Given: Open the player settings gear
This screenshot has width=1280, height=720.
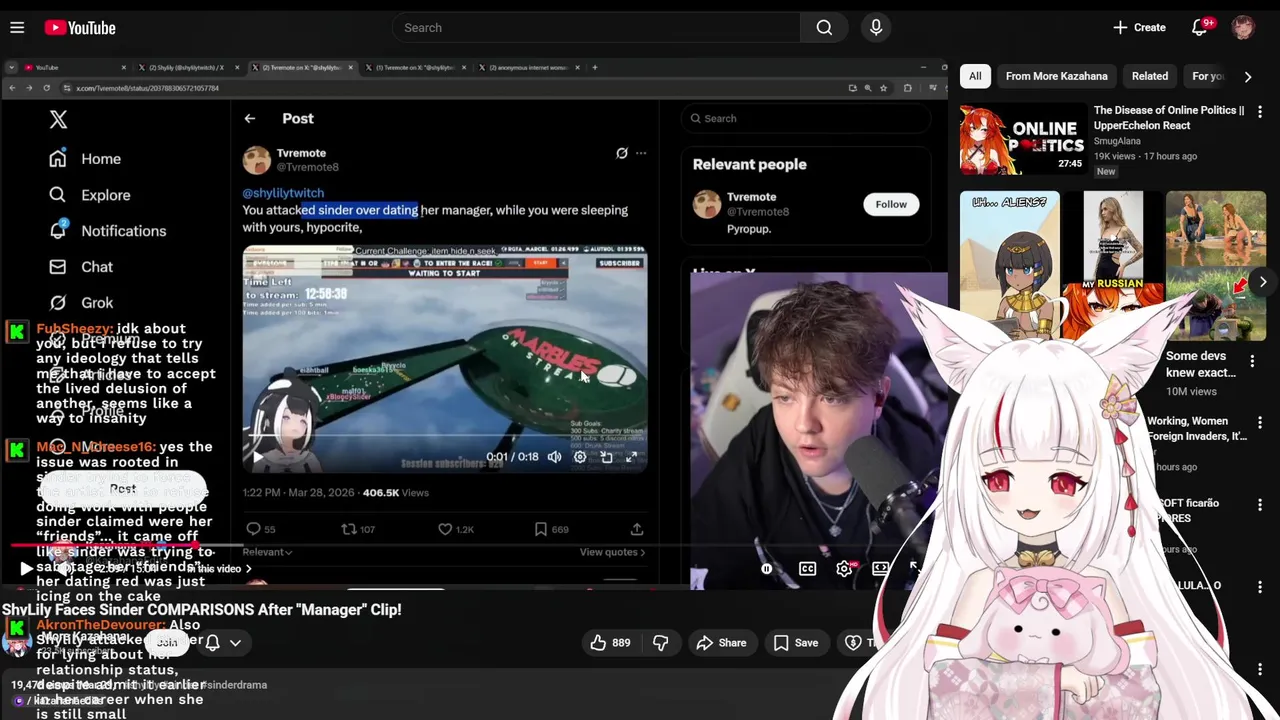Looking at the screenshot, I should tap(844, 569).
